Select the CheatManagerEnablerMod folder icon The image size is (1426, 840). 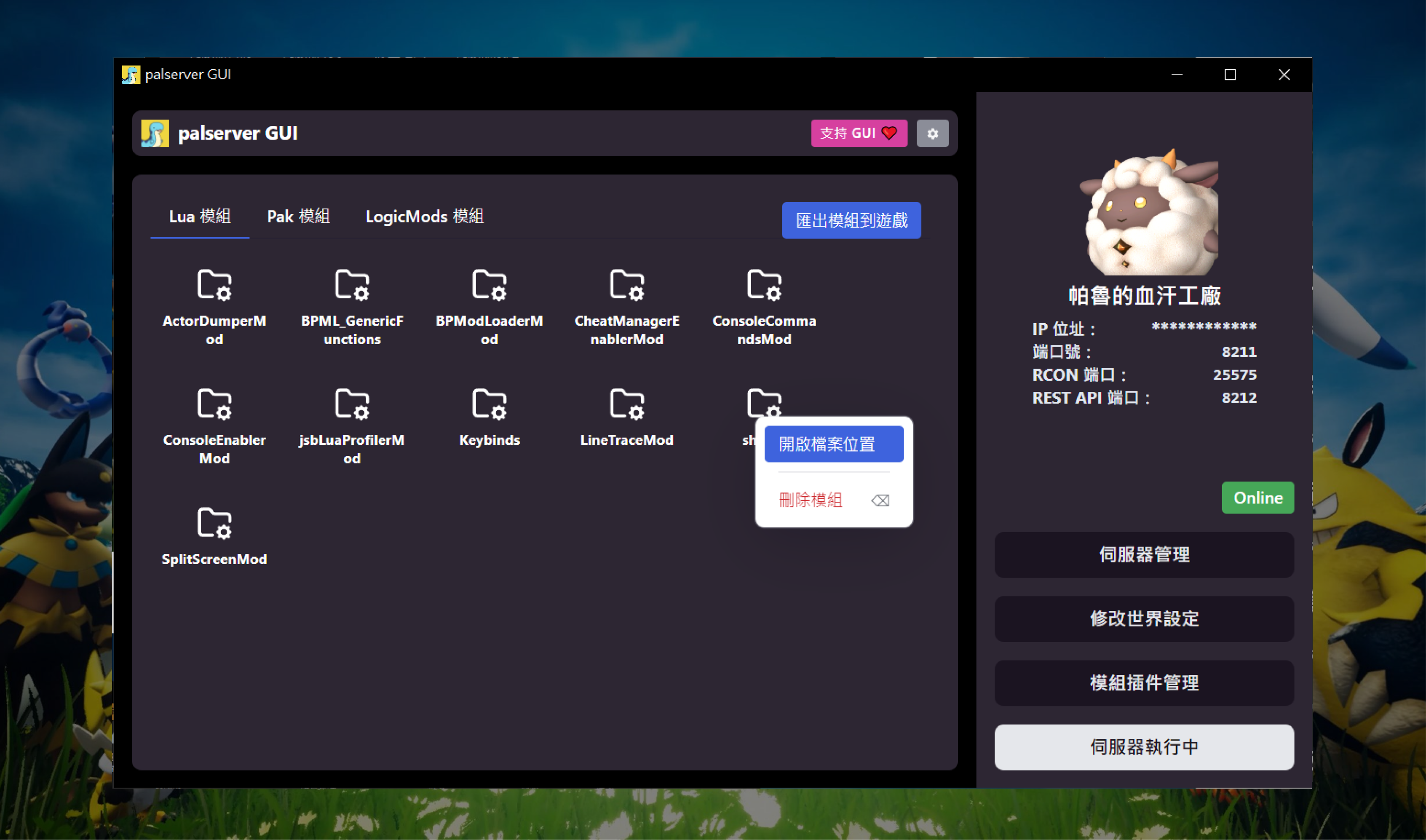[x=627, y=285]
